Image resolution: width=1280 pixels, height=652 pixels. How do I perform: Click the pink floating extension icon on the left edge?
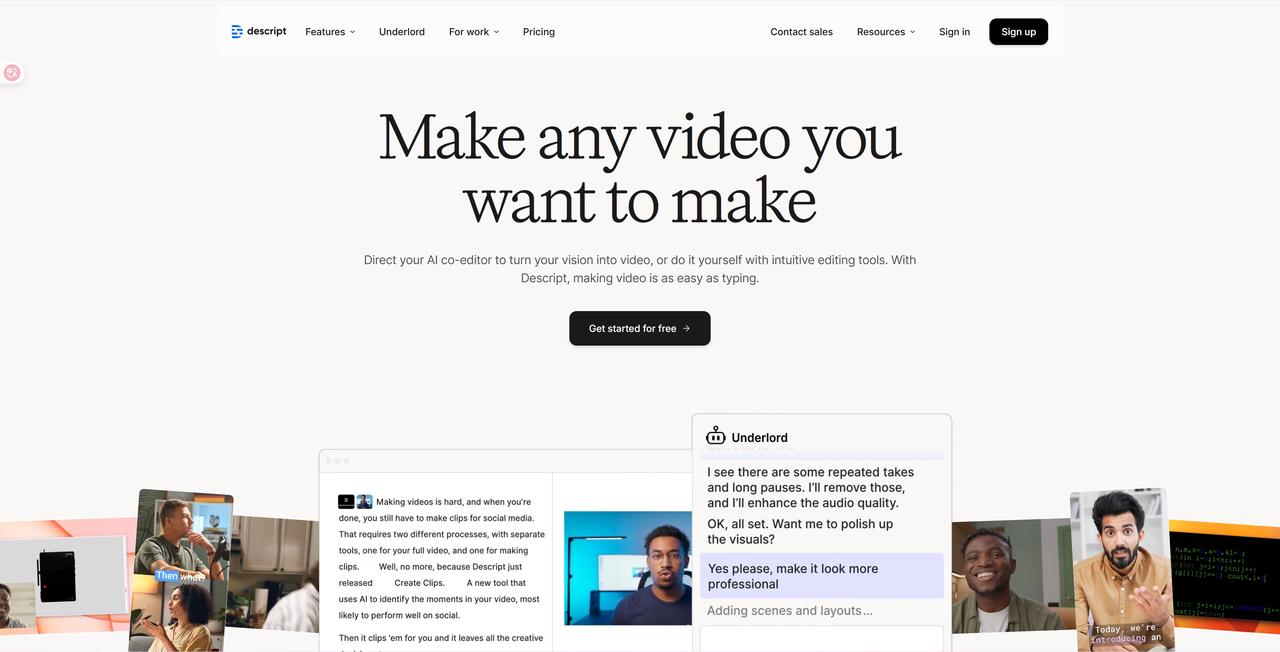click(12, 72)
